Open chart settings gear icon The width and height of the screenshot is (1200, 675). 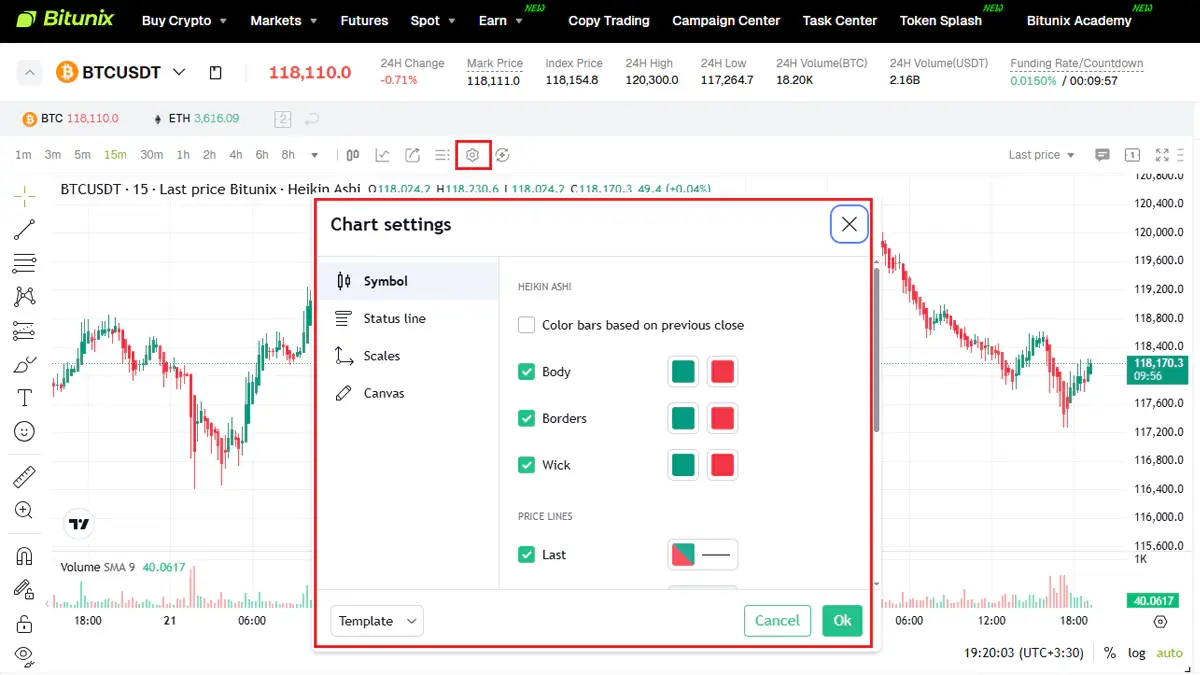point(473,155)
